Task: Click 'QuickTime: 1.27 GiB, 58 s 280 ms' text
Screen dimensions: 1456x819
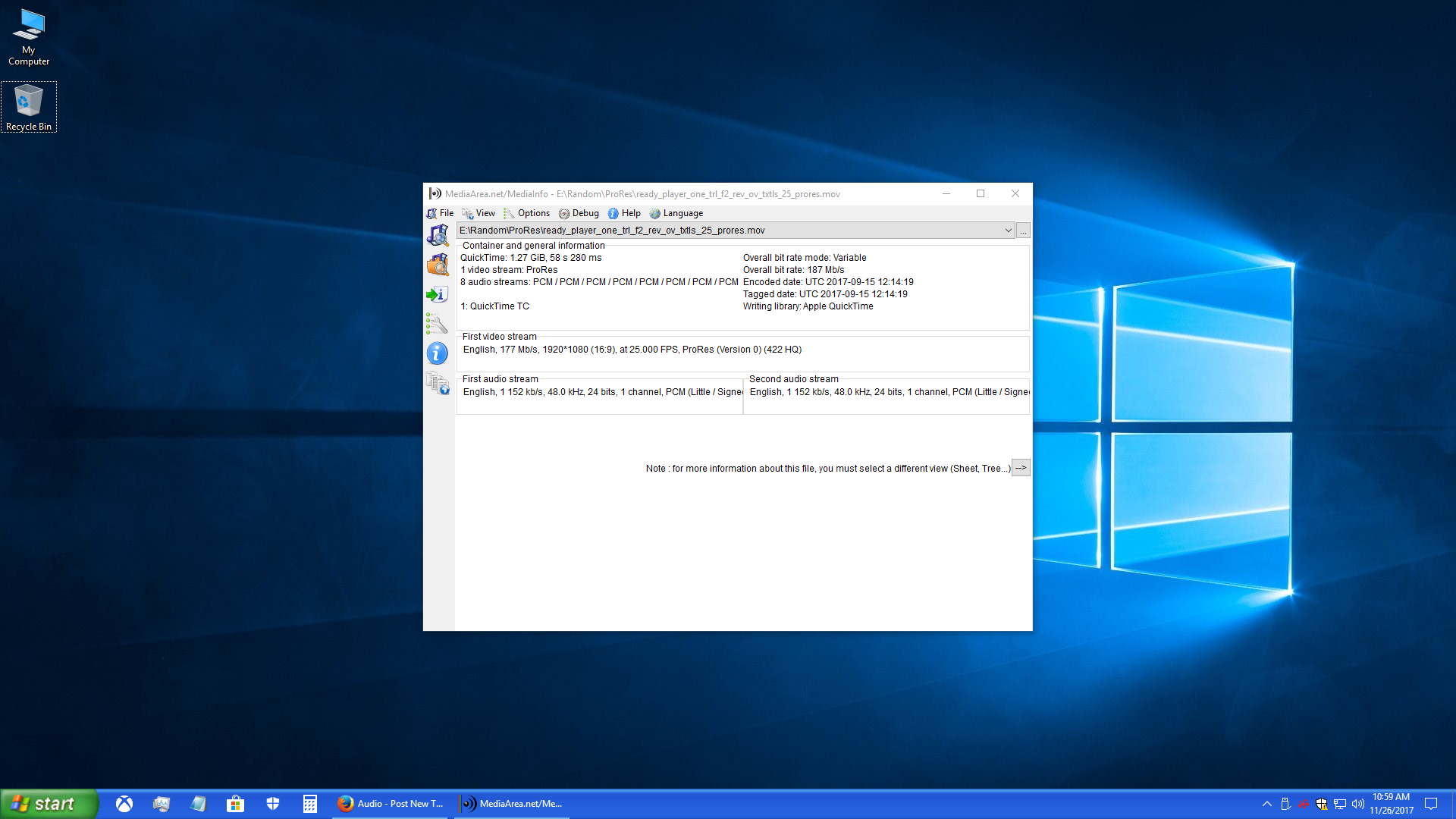Action: point(531,258)
